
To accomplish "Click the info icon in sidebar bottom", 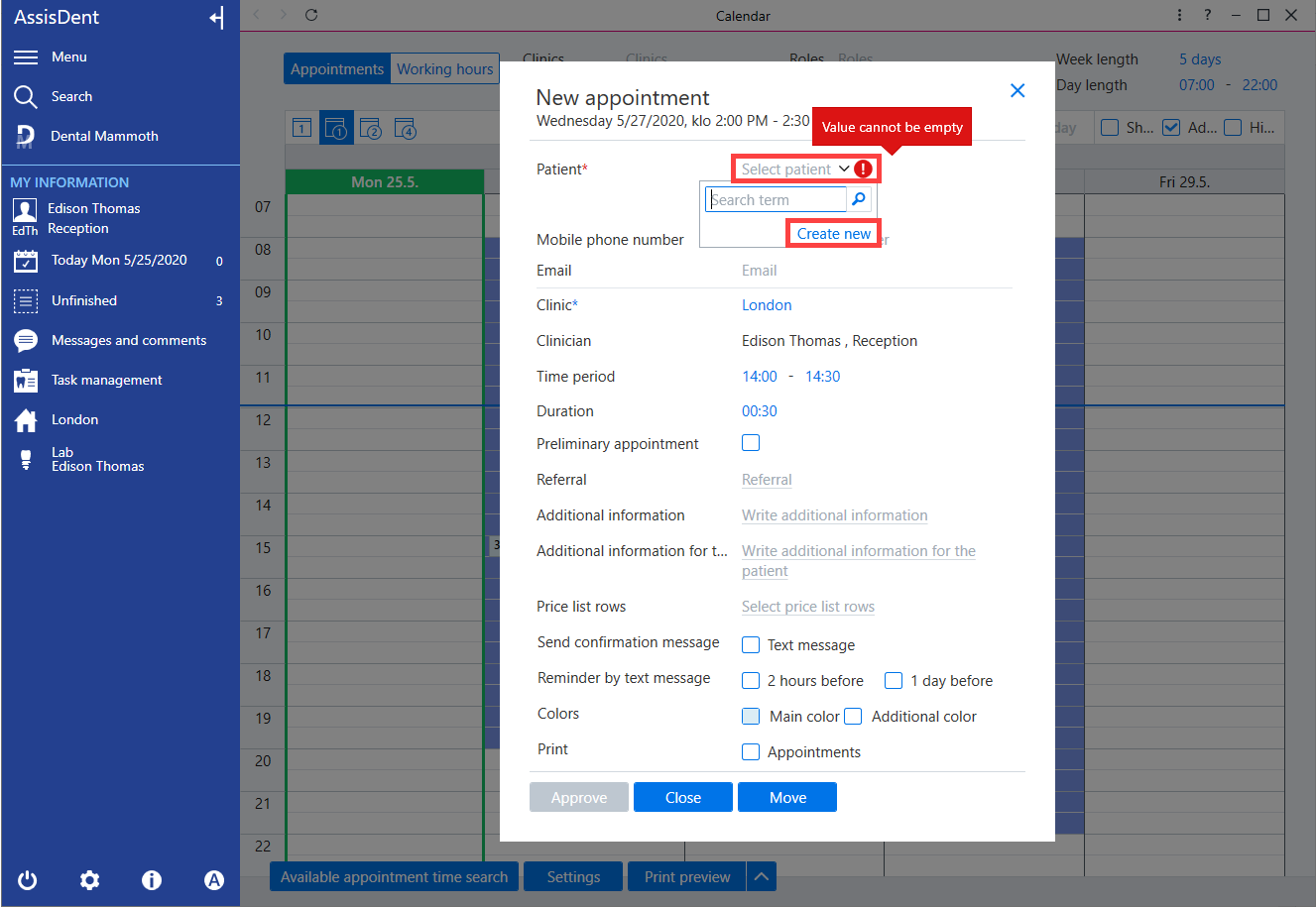I will tap(152, 880).
